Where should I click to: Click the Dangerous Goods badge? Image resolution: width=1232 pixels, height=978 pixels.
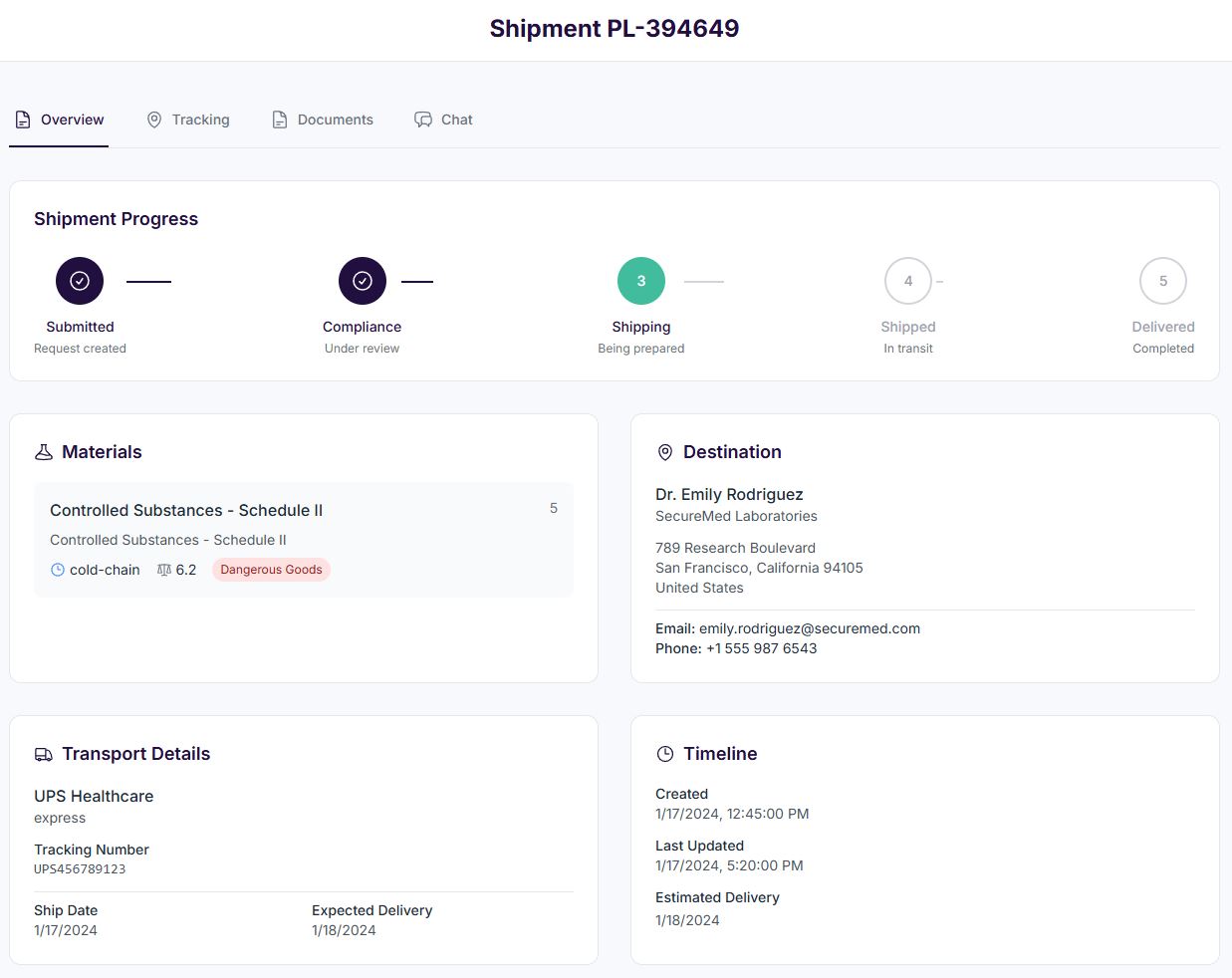click(x=271, y=570)
